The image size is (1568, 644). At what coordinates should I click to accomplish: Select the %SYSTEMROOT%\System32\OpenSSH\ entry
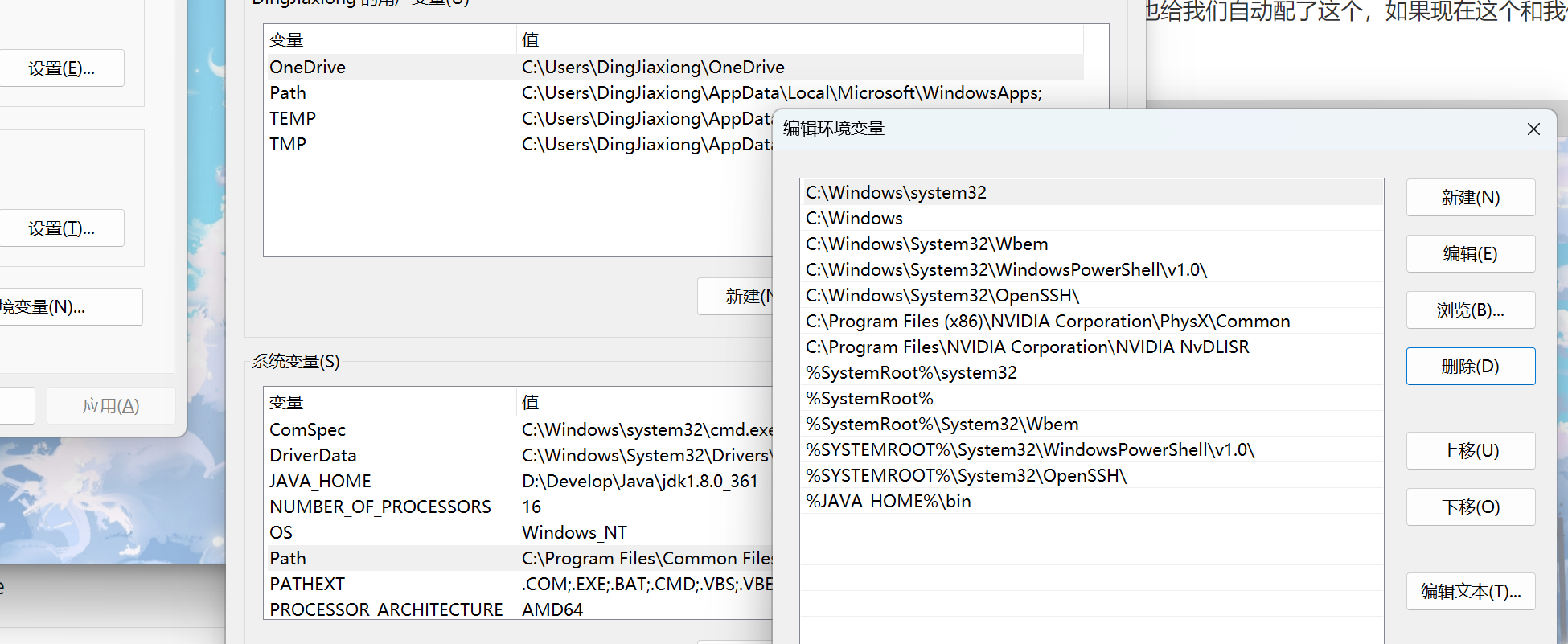(x=1092, y=475)
